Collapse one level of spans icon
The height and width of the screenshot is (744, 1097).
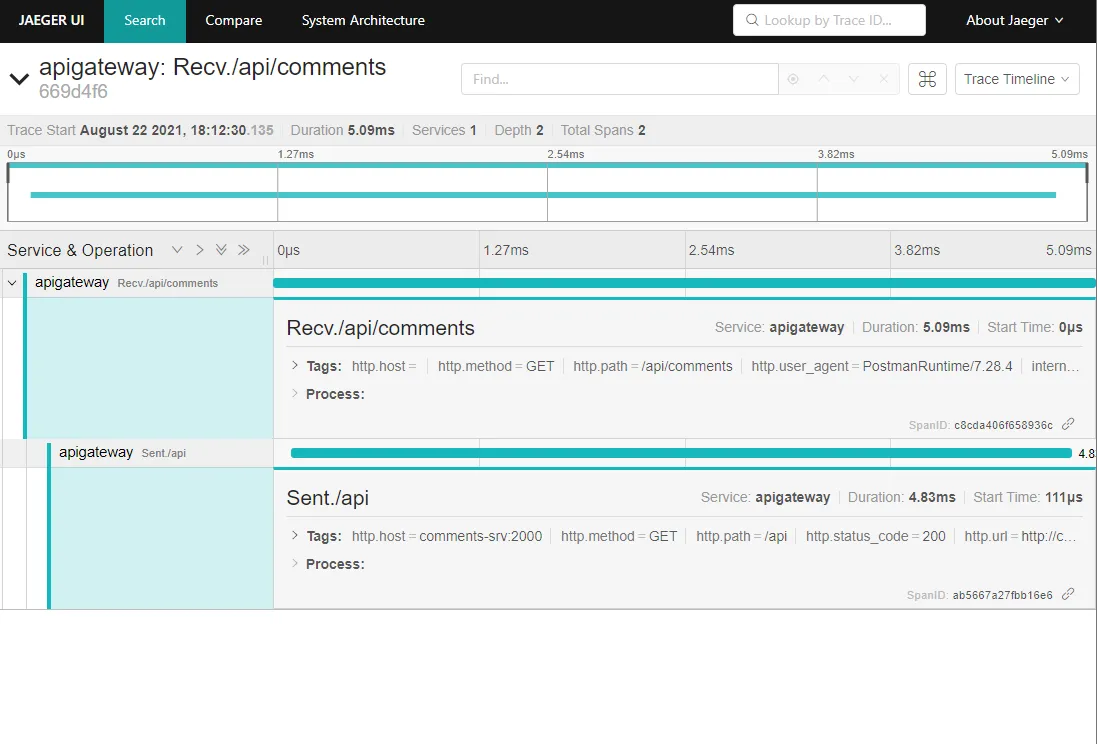pos(199,250)
